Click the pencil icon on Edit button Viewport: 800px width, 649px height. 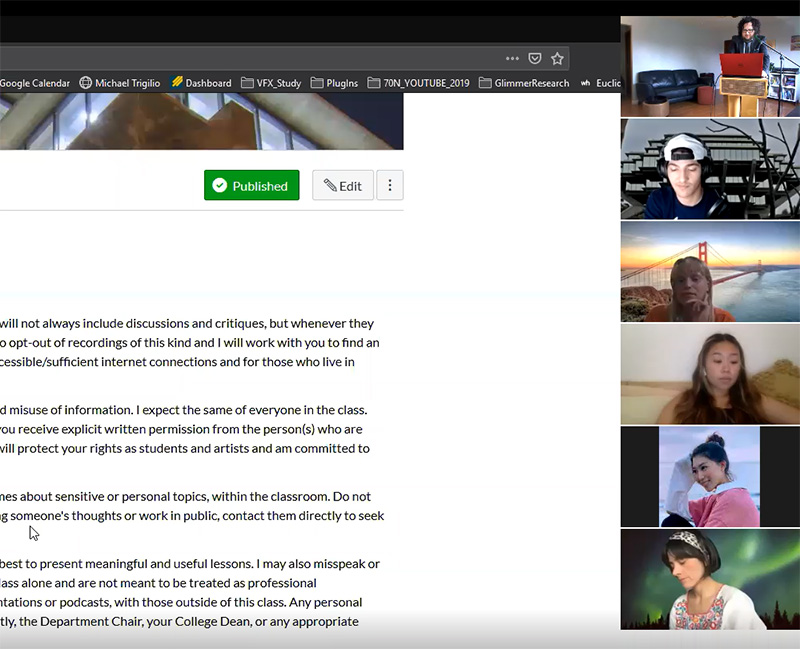click(330, 186)
